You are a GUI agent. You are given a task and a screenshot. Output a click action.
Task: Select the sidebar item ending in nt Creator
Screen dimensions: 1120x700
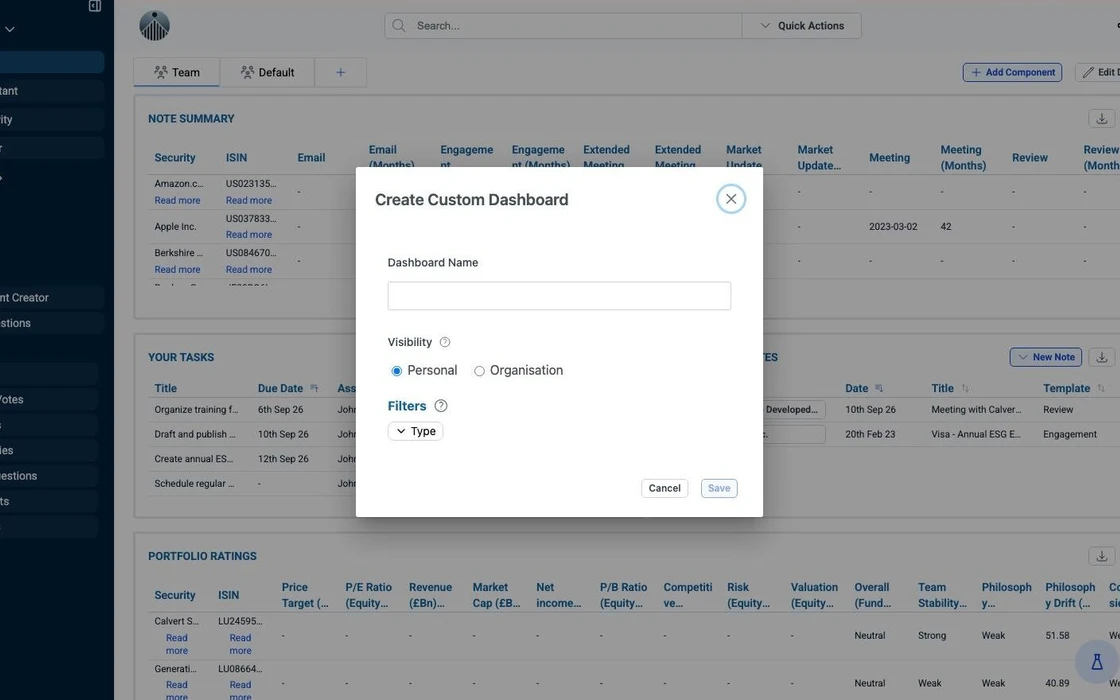(x=50, y=298)
